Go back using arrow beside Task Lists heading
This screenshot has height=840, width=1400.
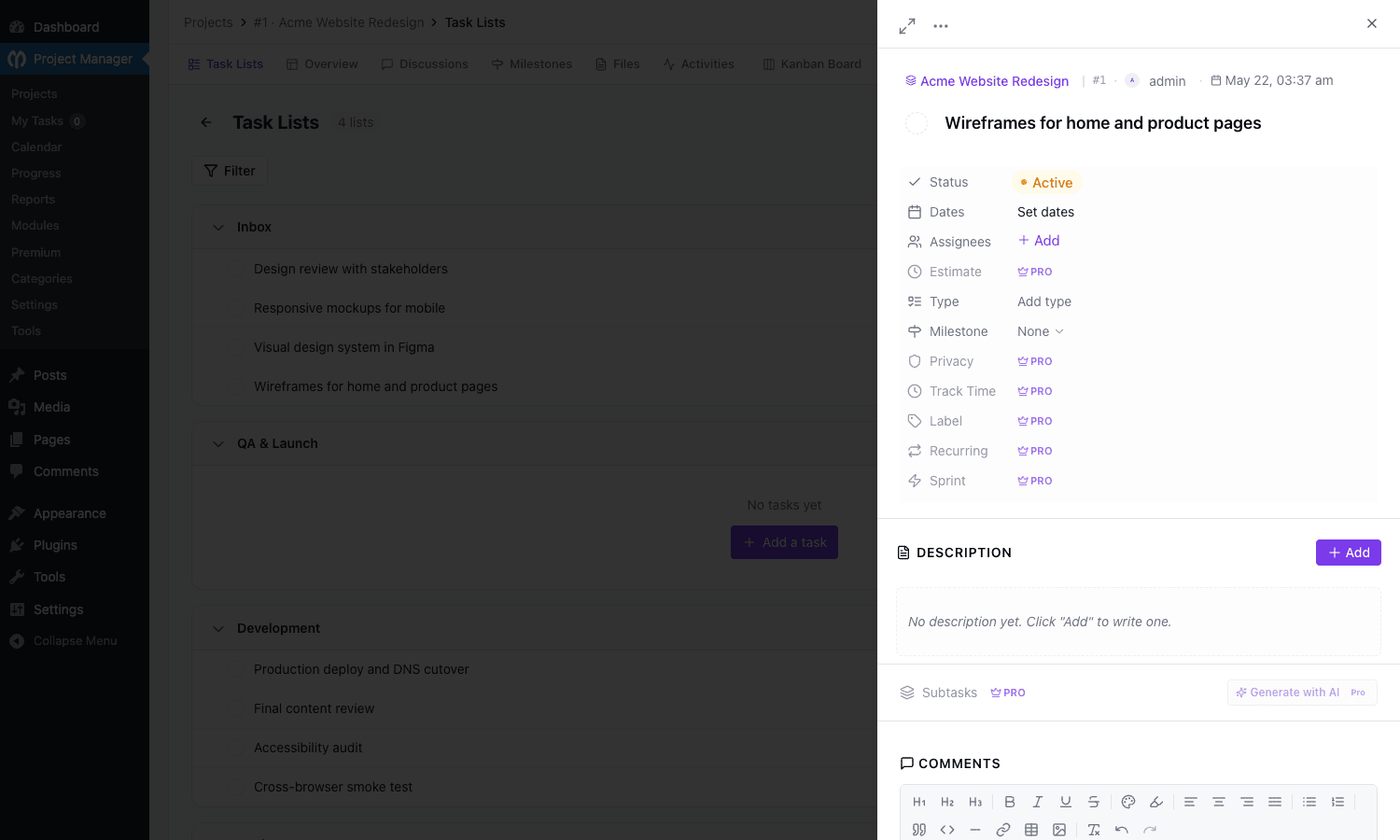(x=206, y=122)
